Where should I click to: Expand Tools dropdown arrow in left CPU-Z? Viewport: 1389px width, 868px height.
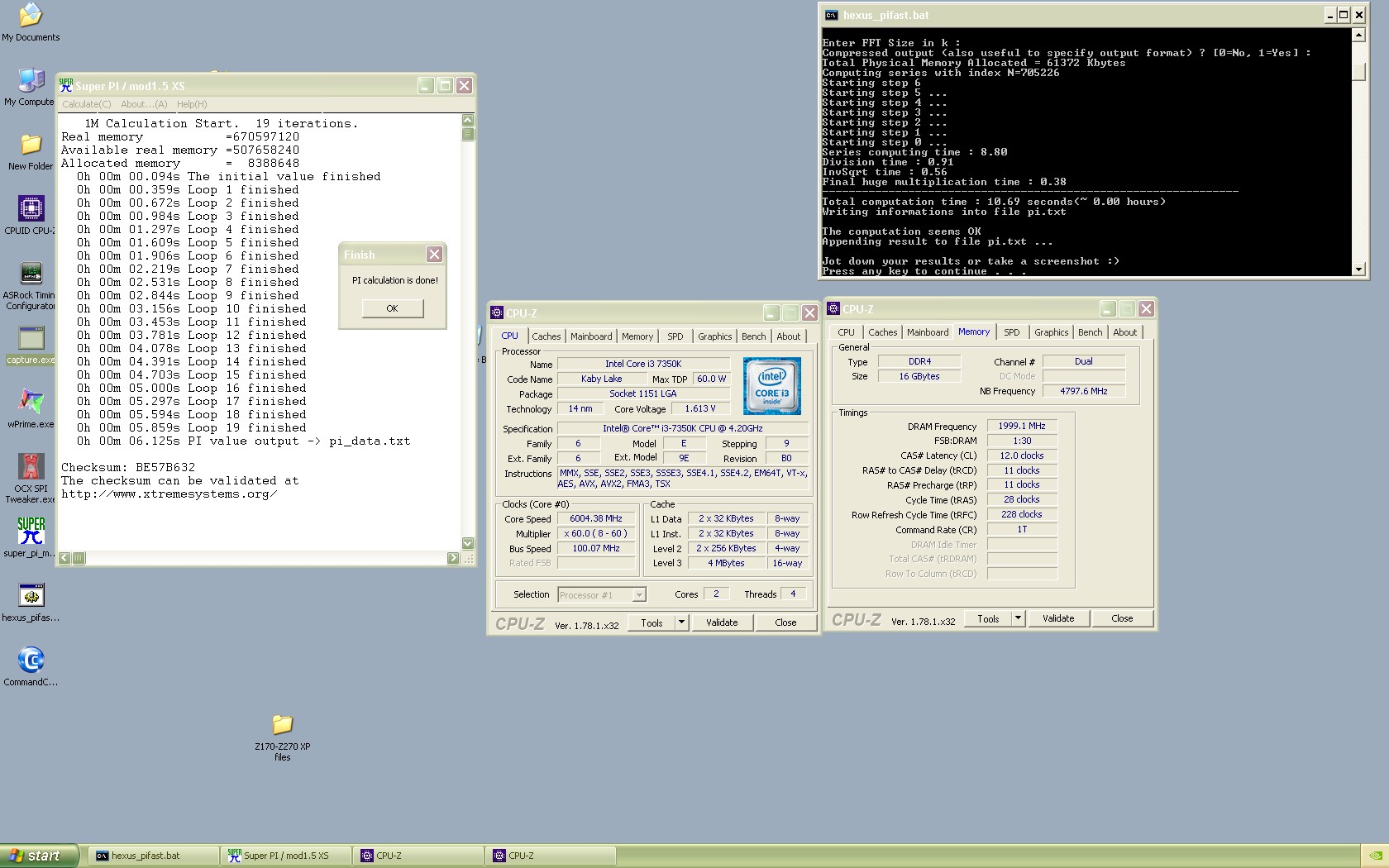coord(681,622)
